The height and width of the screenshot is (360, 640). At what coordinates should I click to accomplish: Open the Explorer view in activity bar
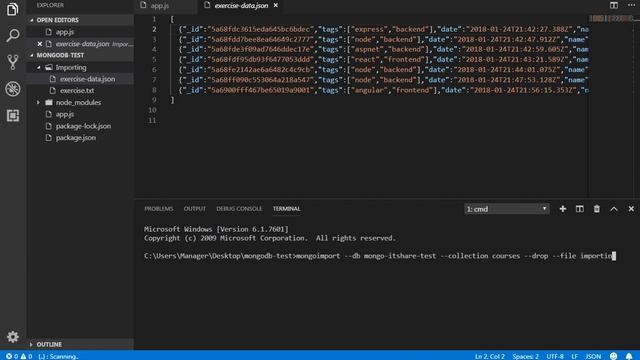click(x=13, y=9)
